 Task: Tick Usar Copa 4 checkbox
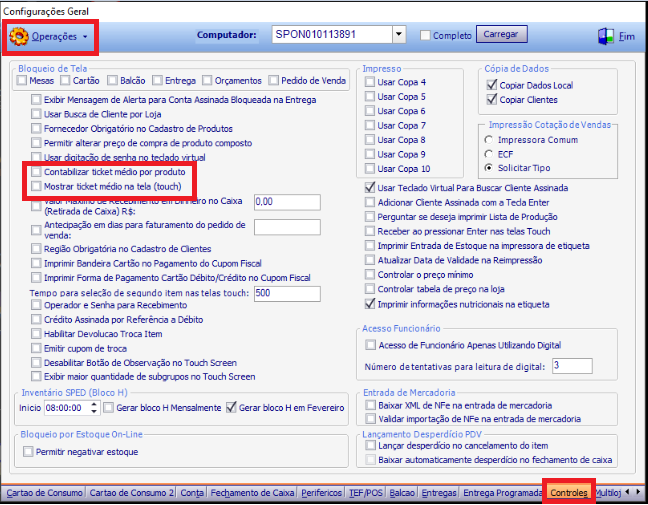tap(370, 82)
